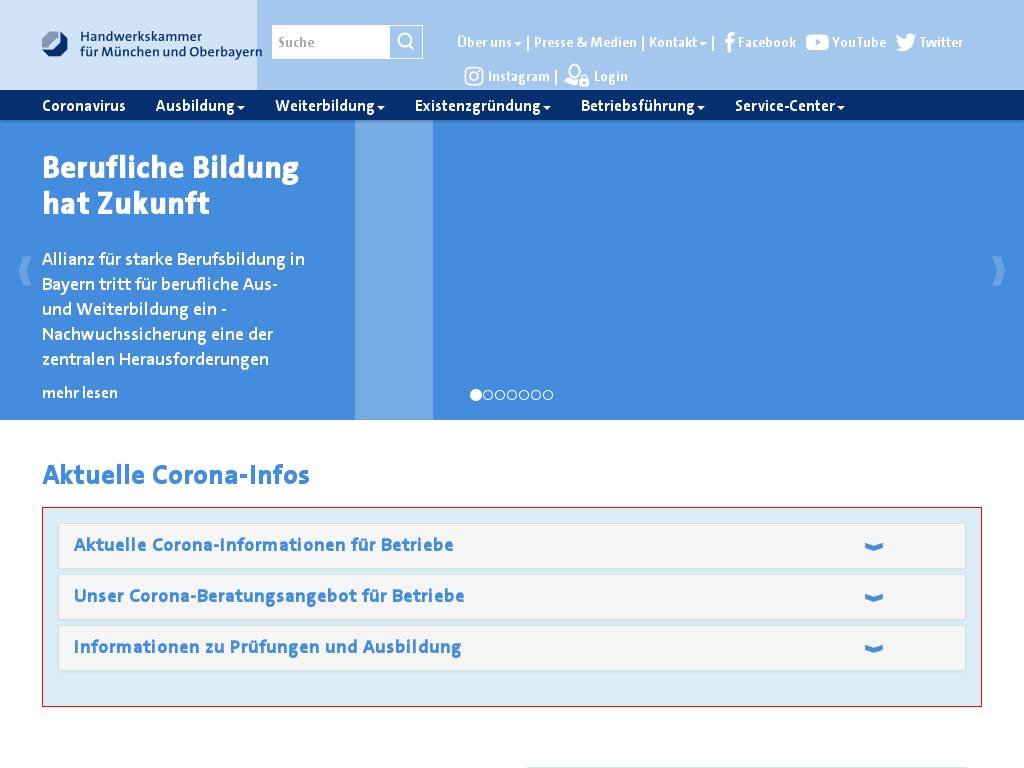1024x768 pixels.
Task: Open the YouTube icon link
Action: [x=817, y=42]
